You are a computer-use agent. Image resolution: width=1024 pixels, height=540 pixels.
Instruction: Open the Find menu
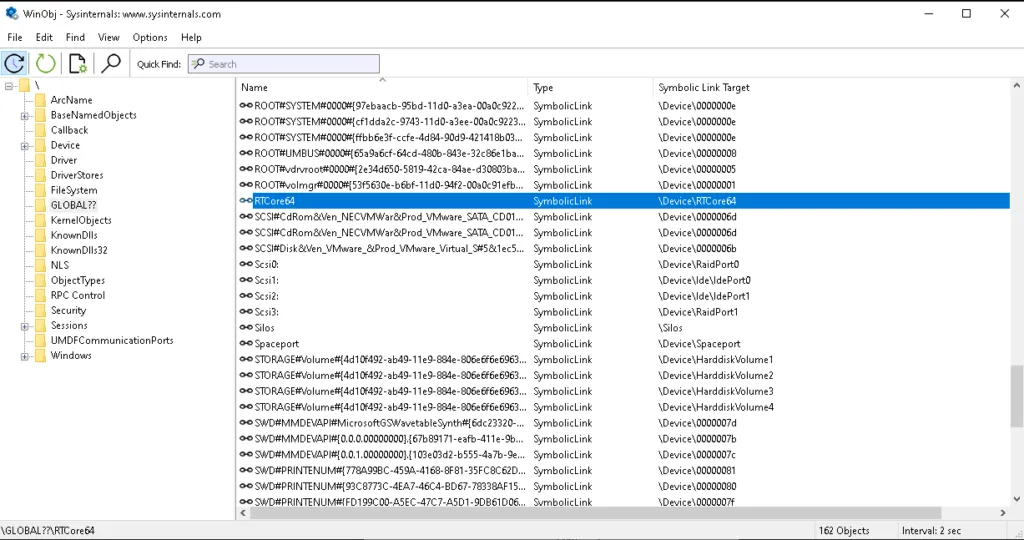coord(75,37)
